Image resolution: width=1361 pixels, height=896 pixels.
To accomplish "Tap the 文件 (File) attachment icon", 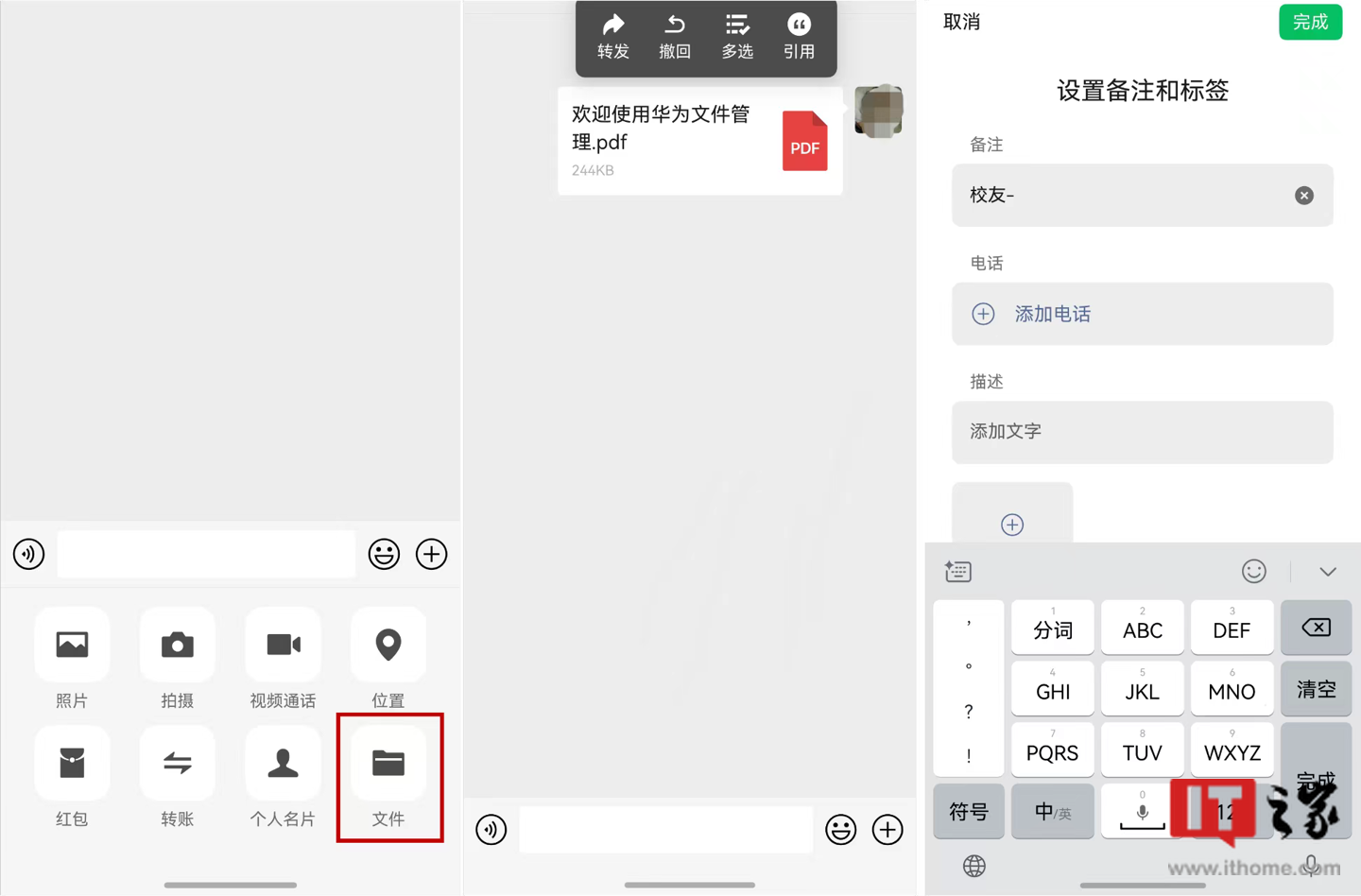I will 388,764.
